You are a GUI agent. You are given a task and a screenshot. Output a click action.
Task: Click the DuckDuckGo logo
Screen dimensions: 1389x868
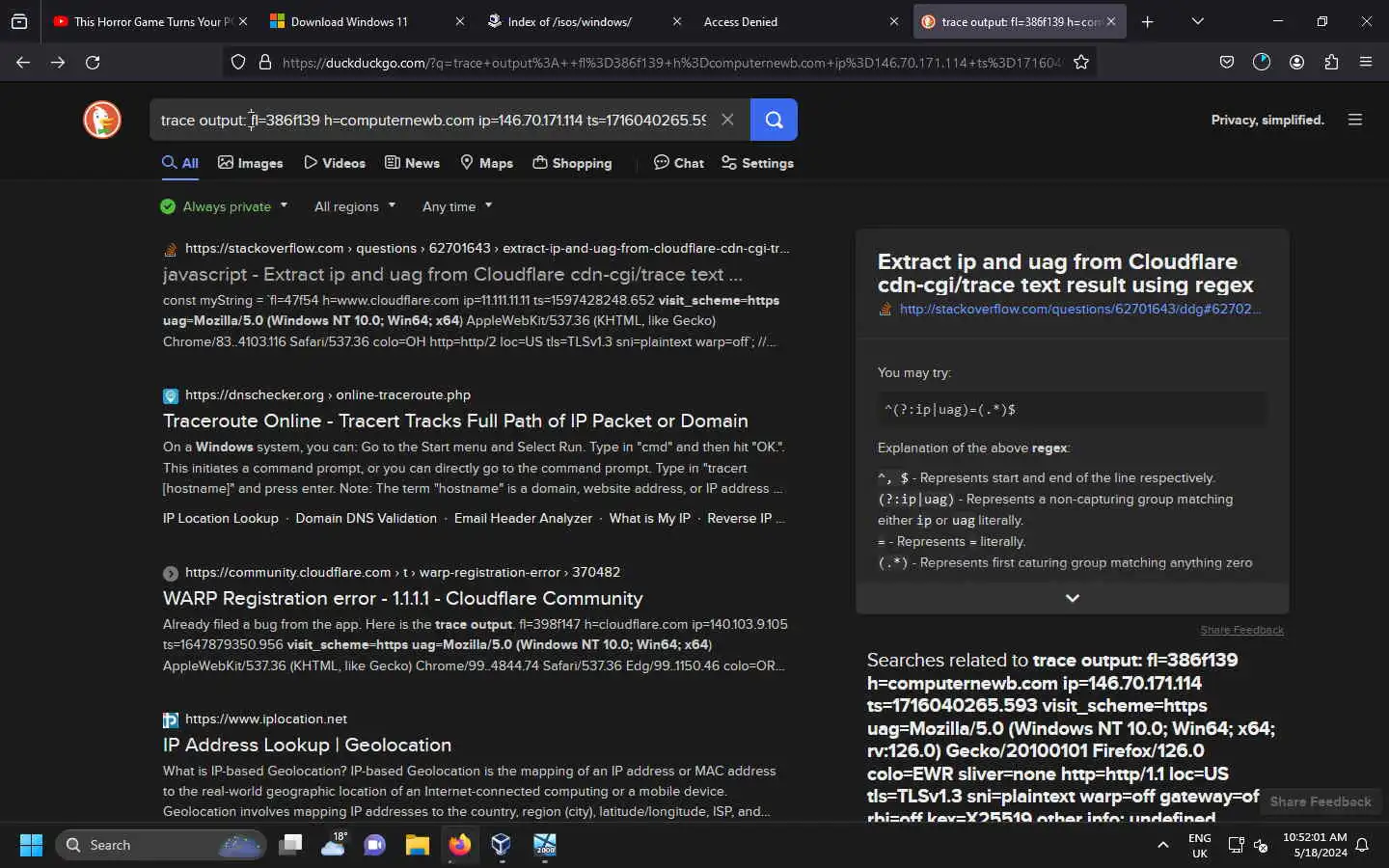point(102,120)
